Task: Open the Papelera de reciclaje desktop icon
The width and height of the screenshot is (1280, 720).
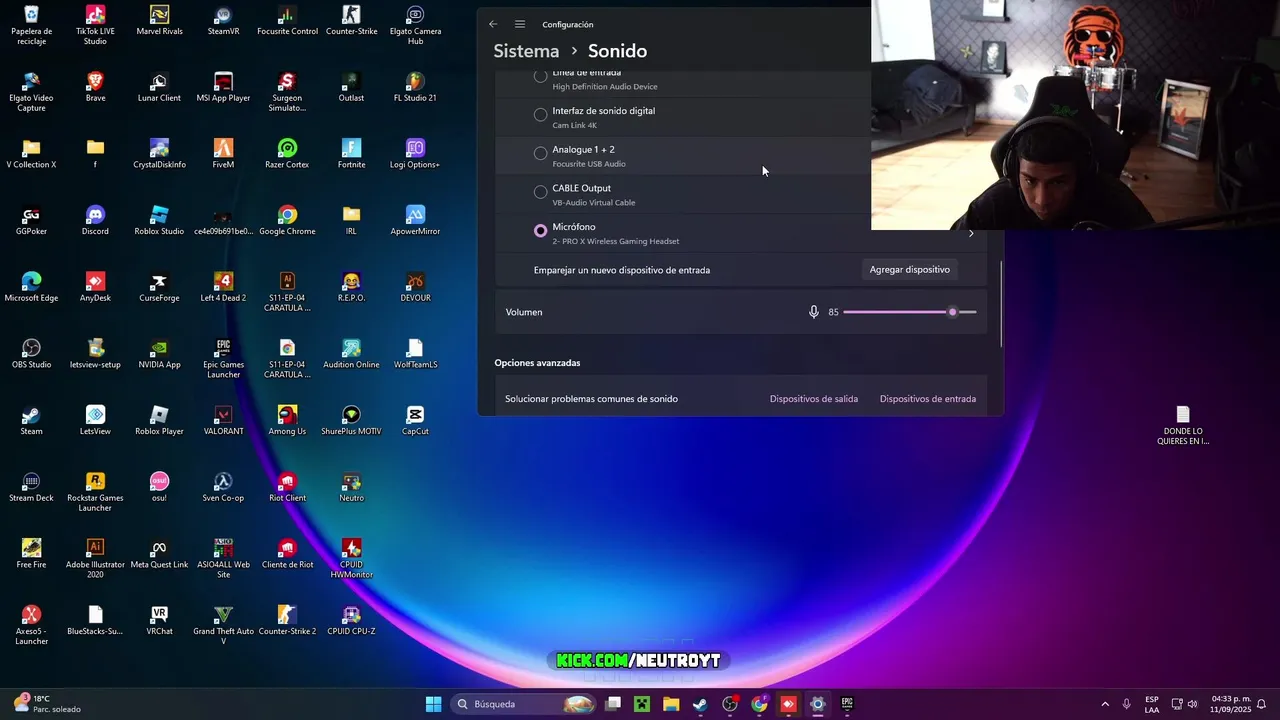Action: point(31,25)
